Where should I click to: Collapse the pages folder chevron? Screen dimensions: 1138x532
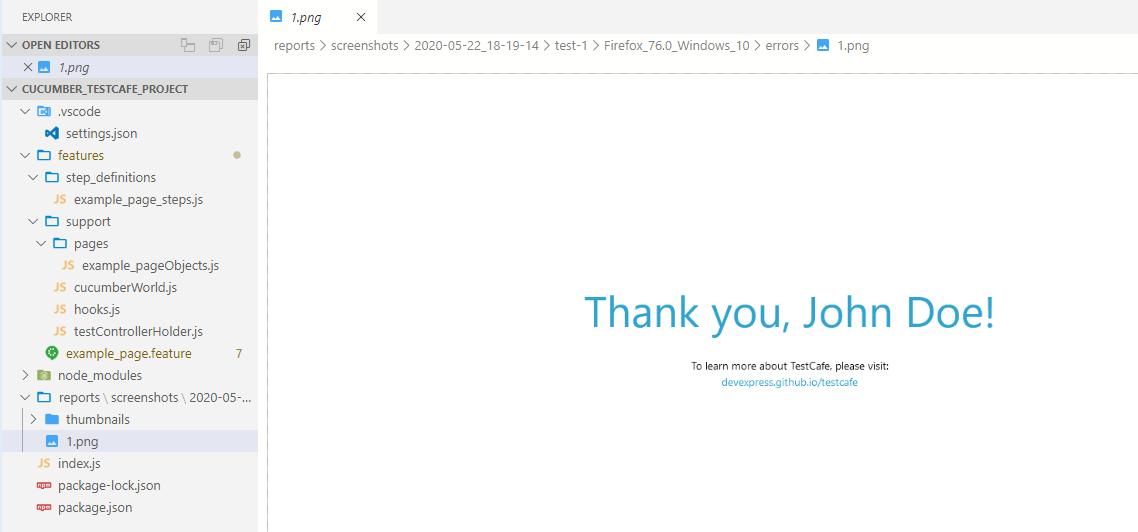41,243
